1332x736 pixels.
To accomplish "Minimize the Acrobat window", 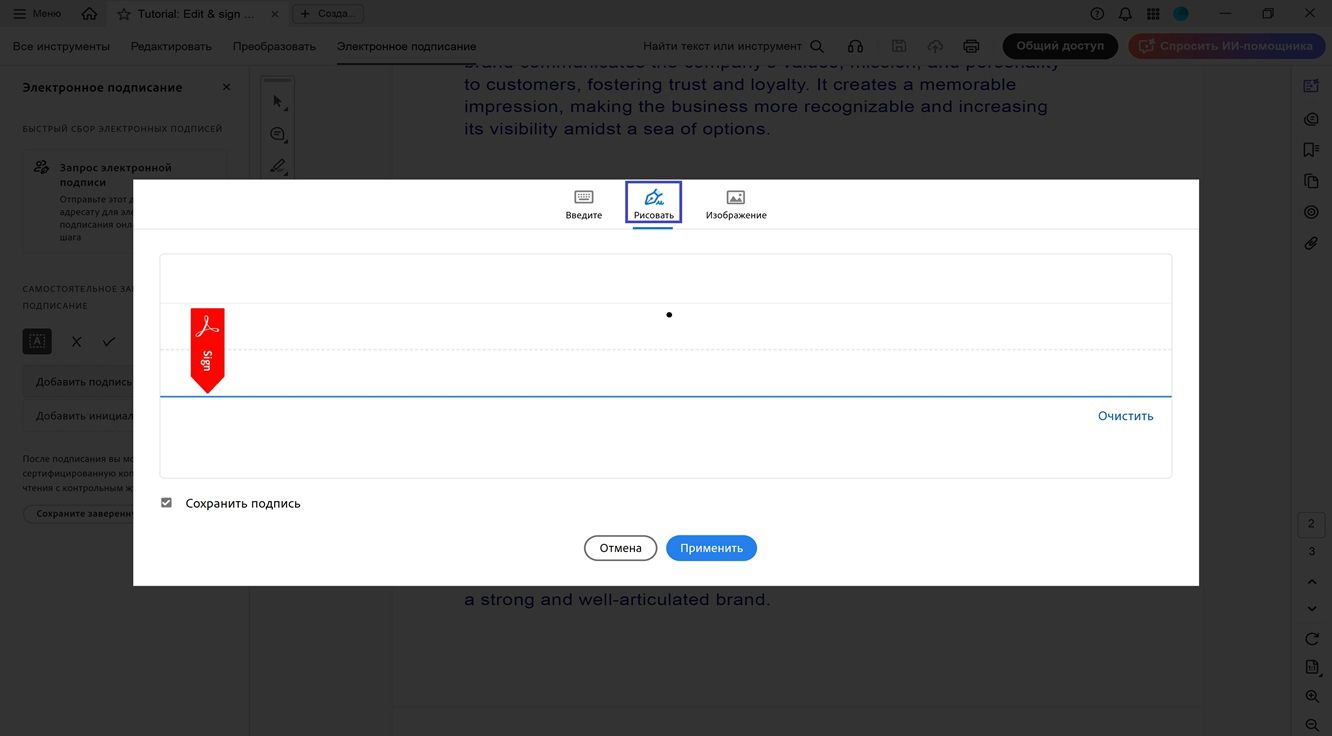I will 1226,14.
